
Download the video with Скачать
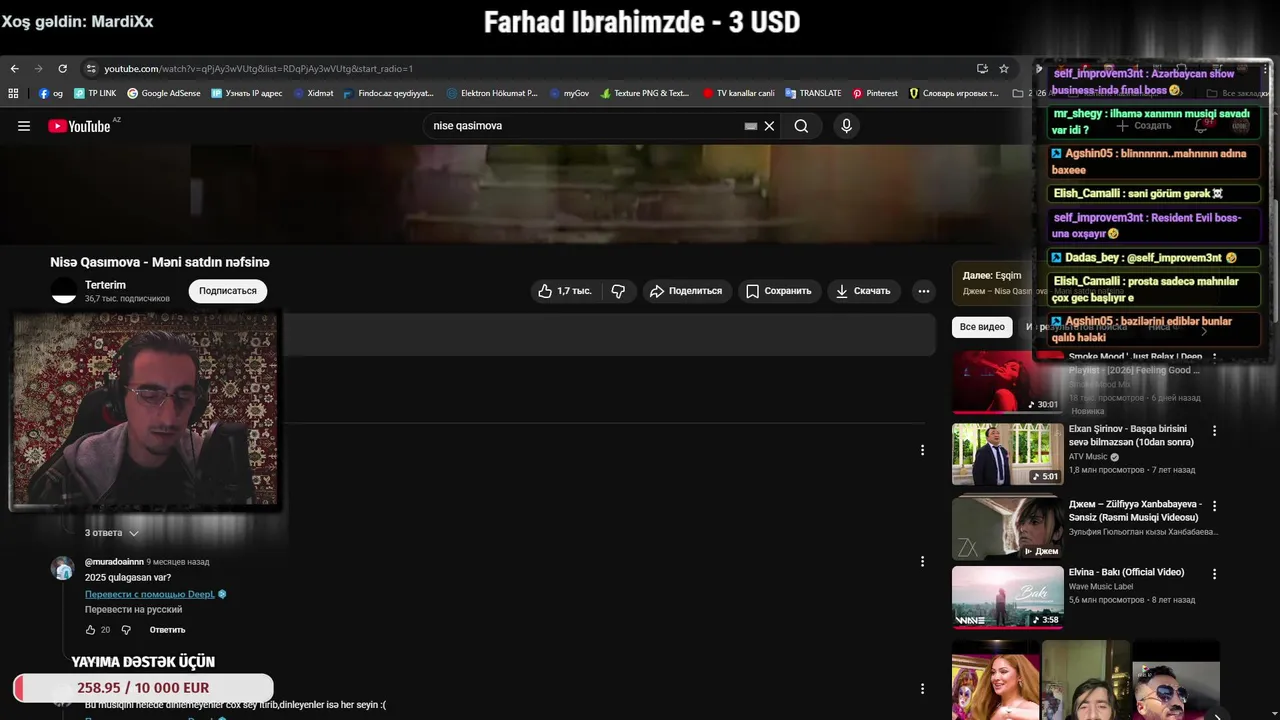[x=863, y=291]
